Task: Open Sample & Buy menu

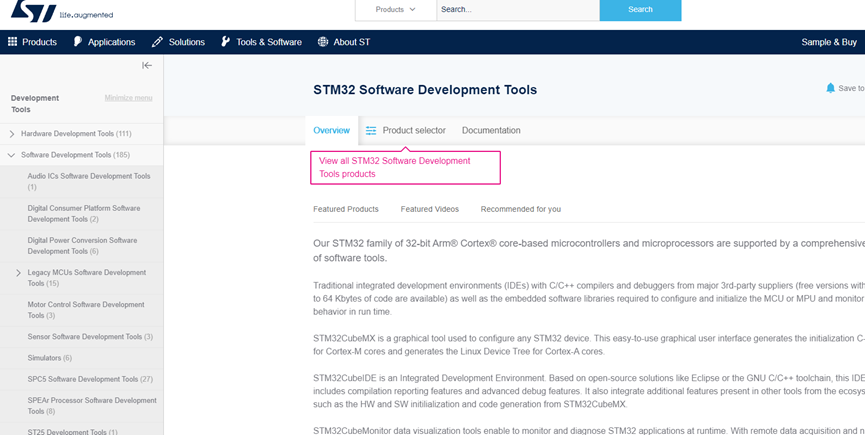Action: (x=829, y=42)
